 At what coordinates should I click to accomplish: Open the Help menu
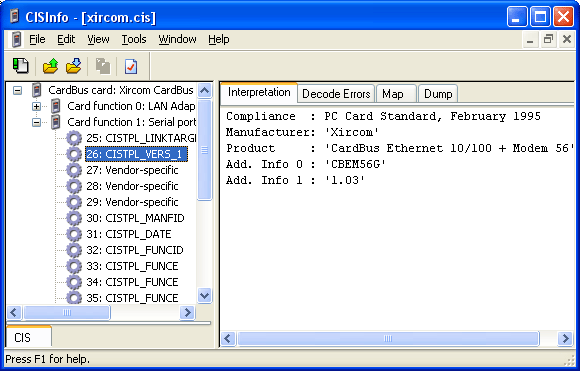point(219,39)
